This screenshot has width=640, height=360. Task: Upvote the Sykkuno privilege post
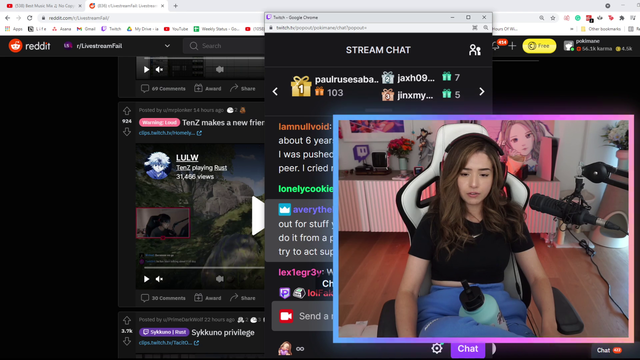[x=127, y=320]
